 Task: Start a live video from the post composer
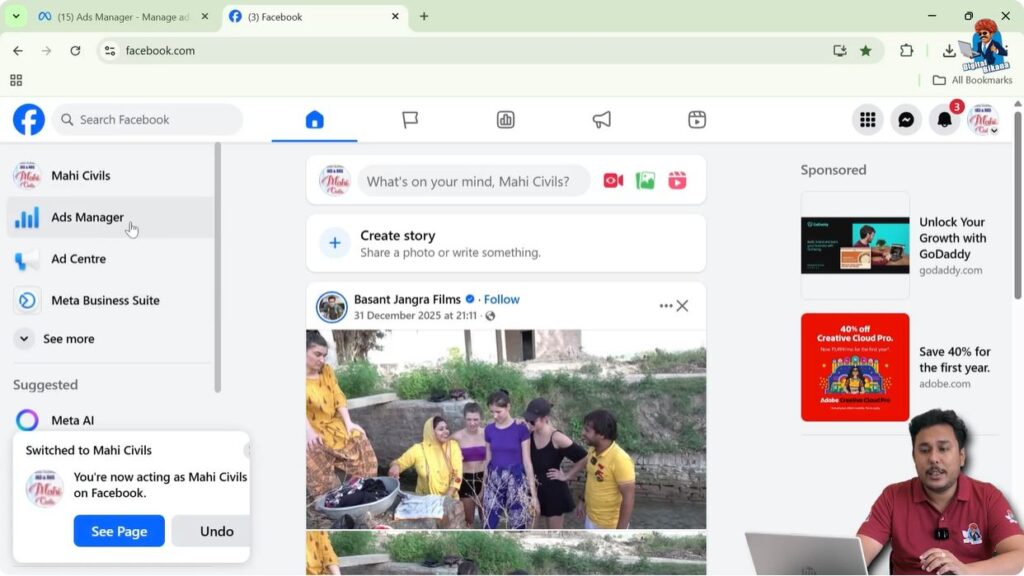(613, 180)
